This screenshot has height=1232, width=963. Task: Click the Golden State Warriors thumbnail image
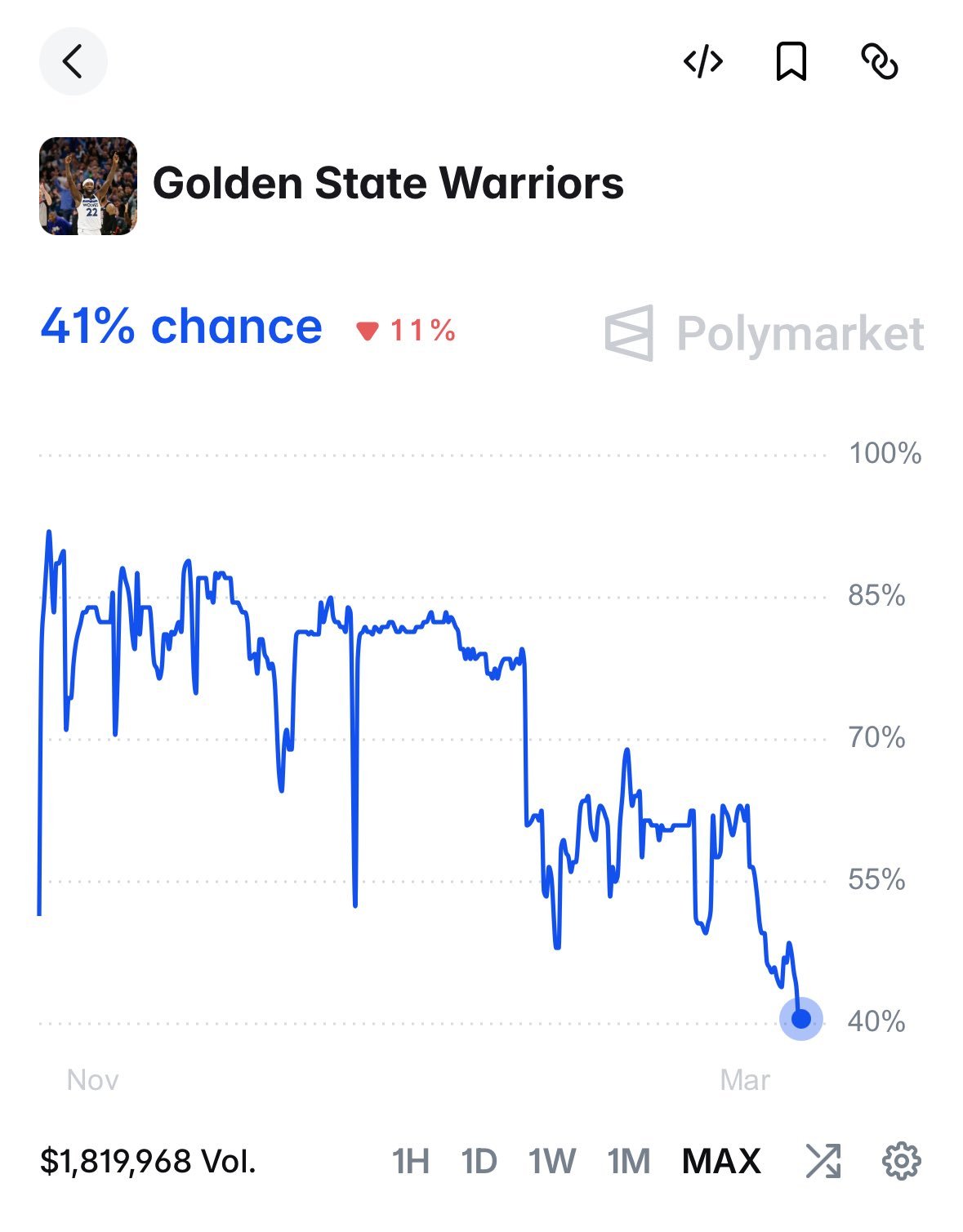[x=88, y=186]
